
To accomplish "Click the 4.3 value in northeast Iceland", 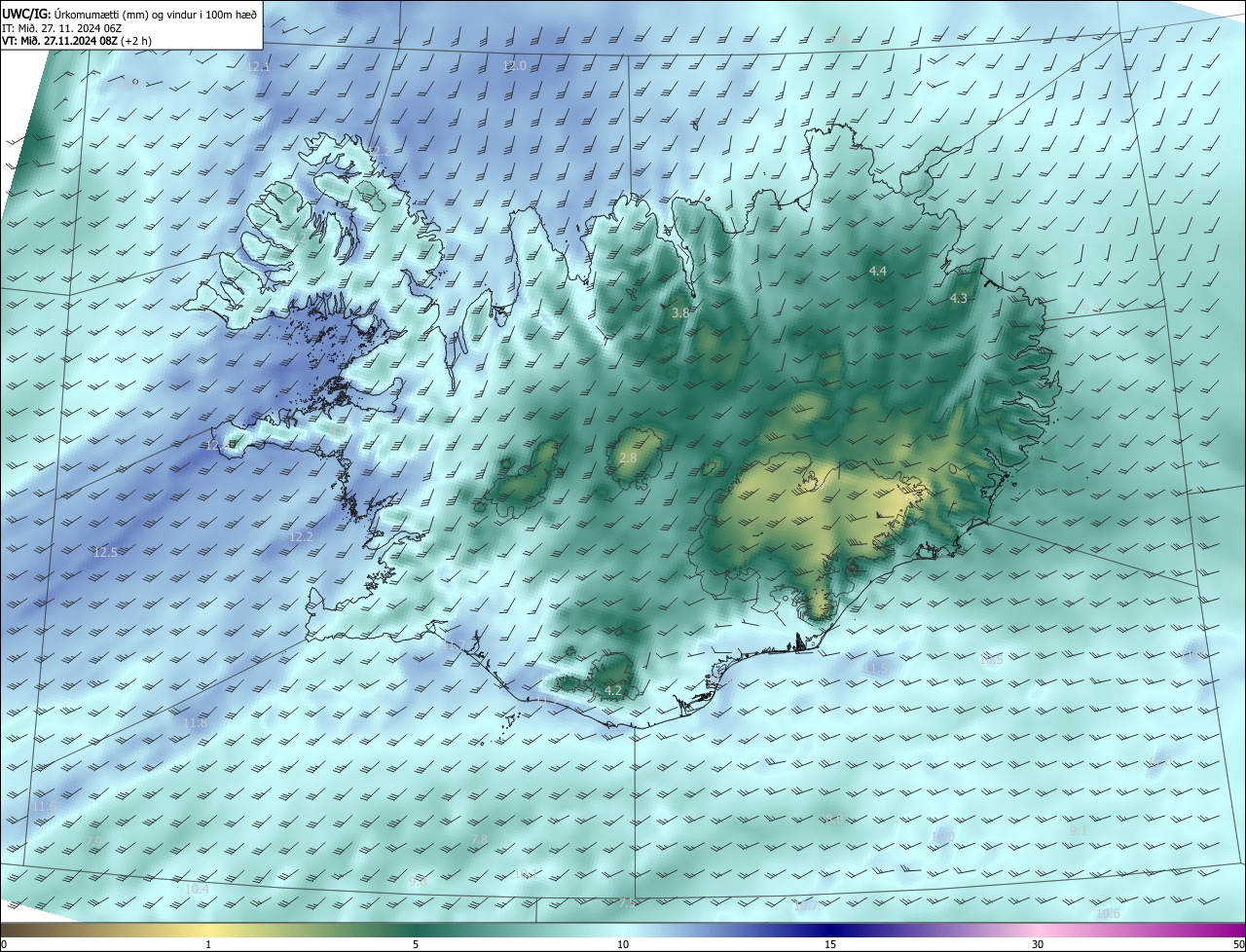I will coord(959,298).
